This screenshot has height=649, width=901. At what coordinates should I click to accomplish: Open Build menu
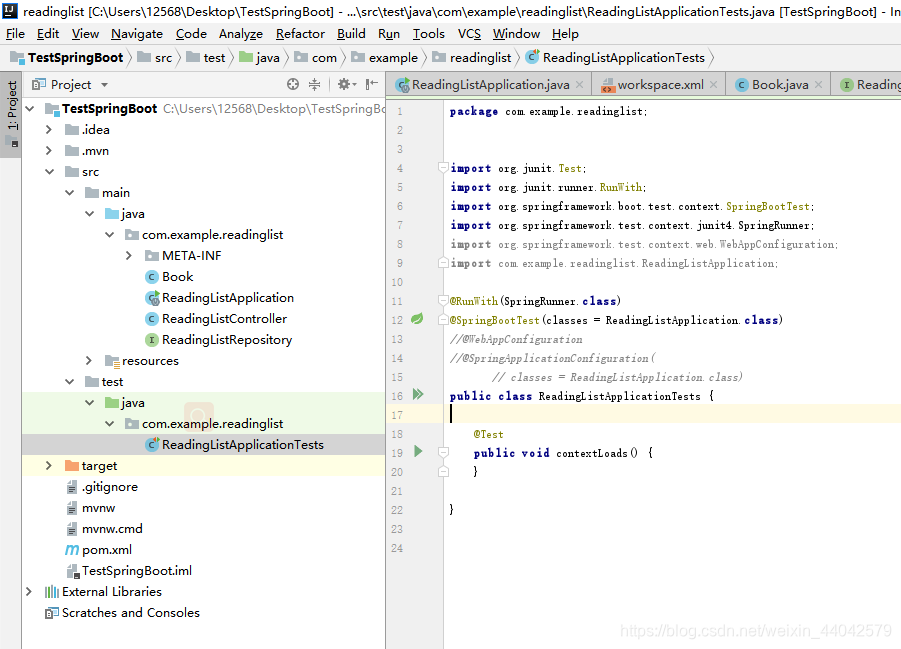[x=351, y=34]
